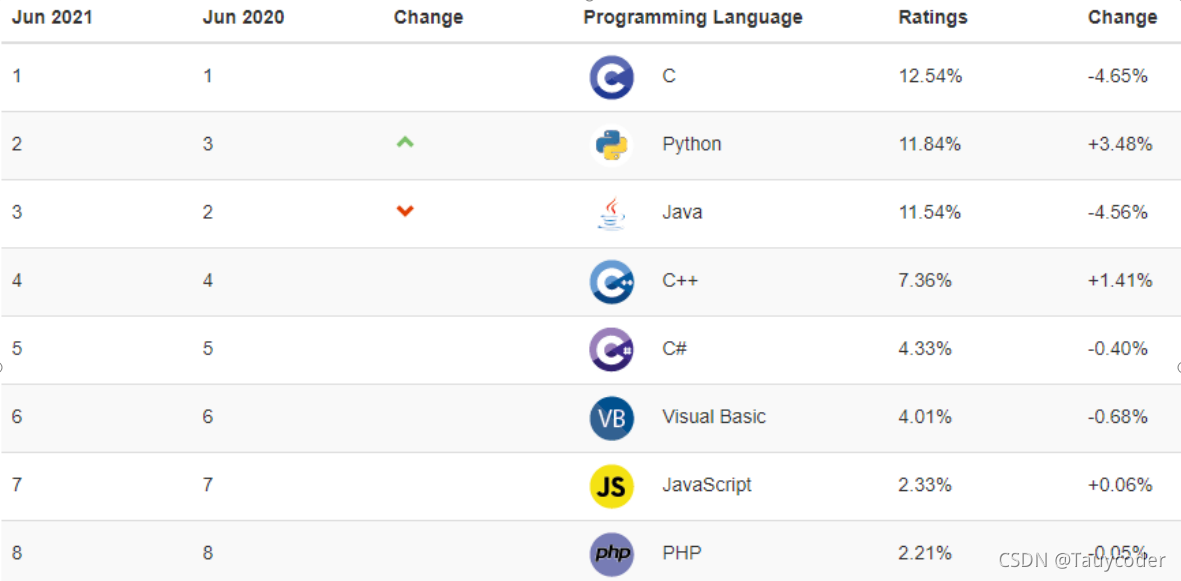
Task: Click the 12.54% rating value
Action: tap(930, 76)
